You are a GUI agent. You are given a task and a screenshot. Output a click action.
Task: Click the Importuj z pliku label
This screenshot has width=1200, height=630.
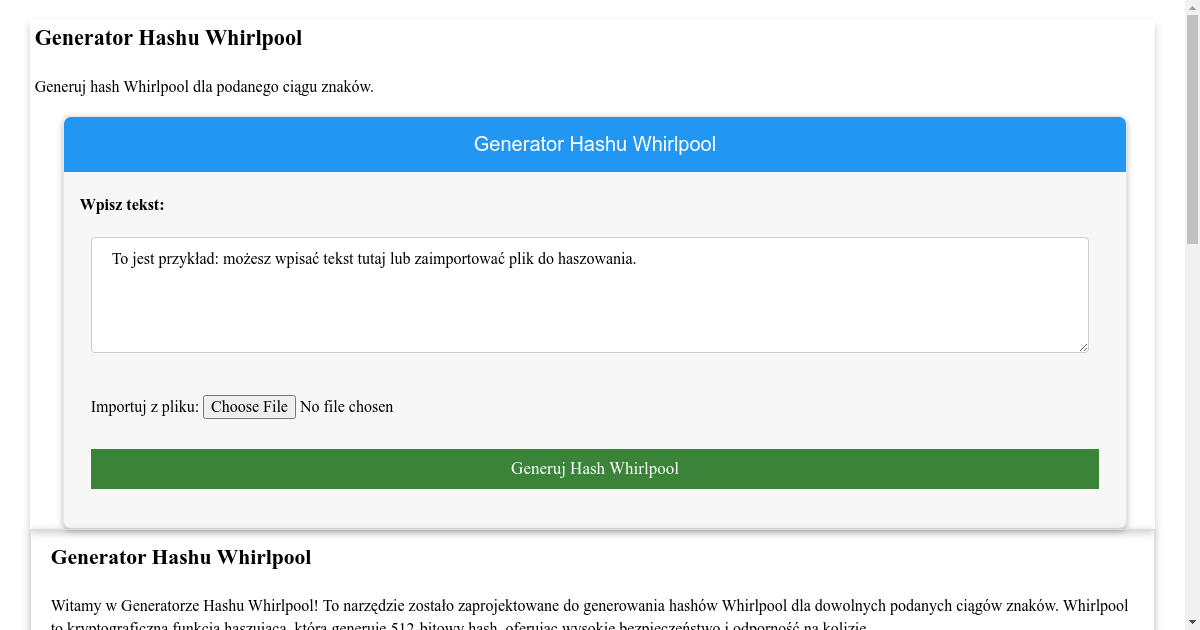[x=143, y=406]
